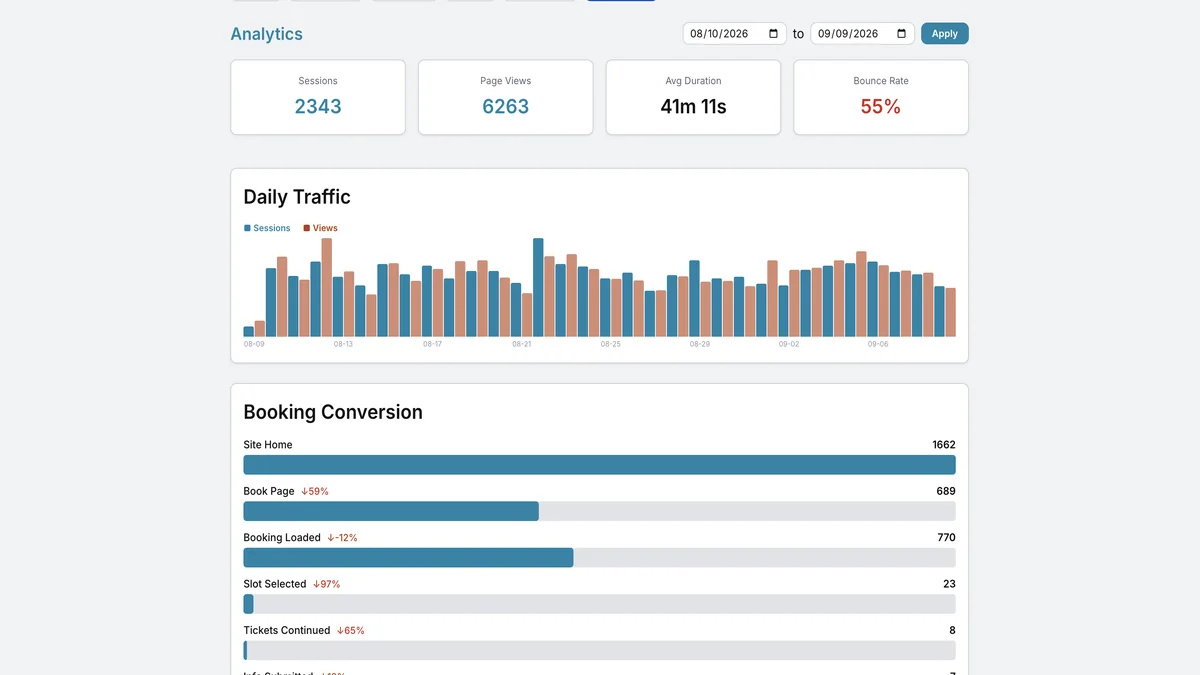Click the Bounce Rate card label

881,81
